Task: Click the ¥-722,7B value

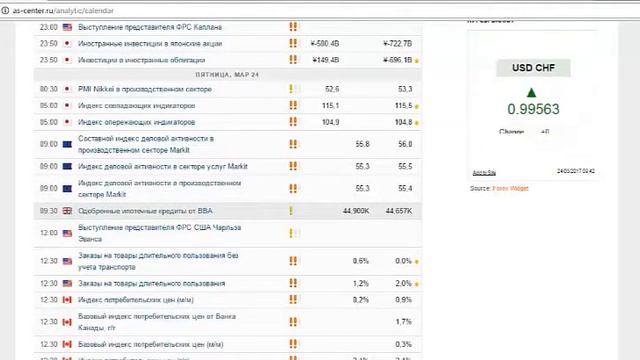Action: tap(398, 44)
